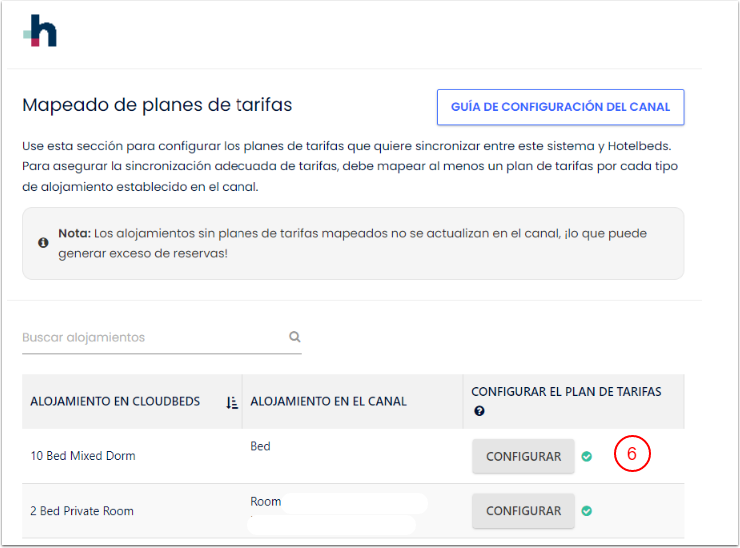Click the Bed channel accommodation cell

[x=352, y=456]
